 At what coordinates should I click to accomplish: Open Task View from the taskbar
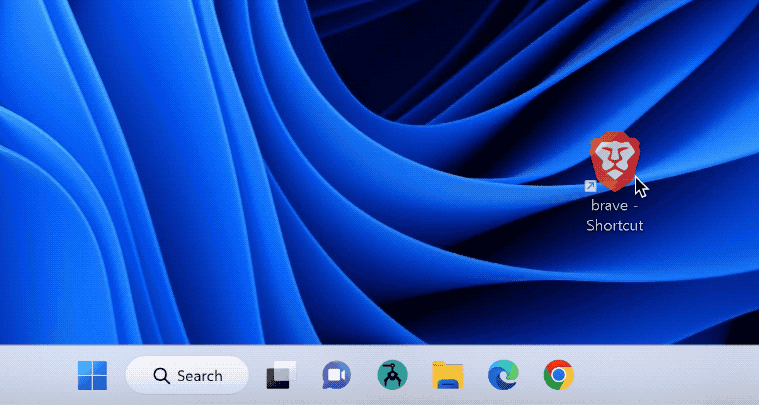point(281,375)
